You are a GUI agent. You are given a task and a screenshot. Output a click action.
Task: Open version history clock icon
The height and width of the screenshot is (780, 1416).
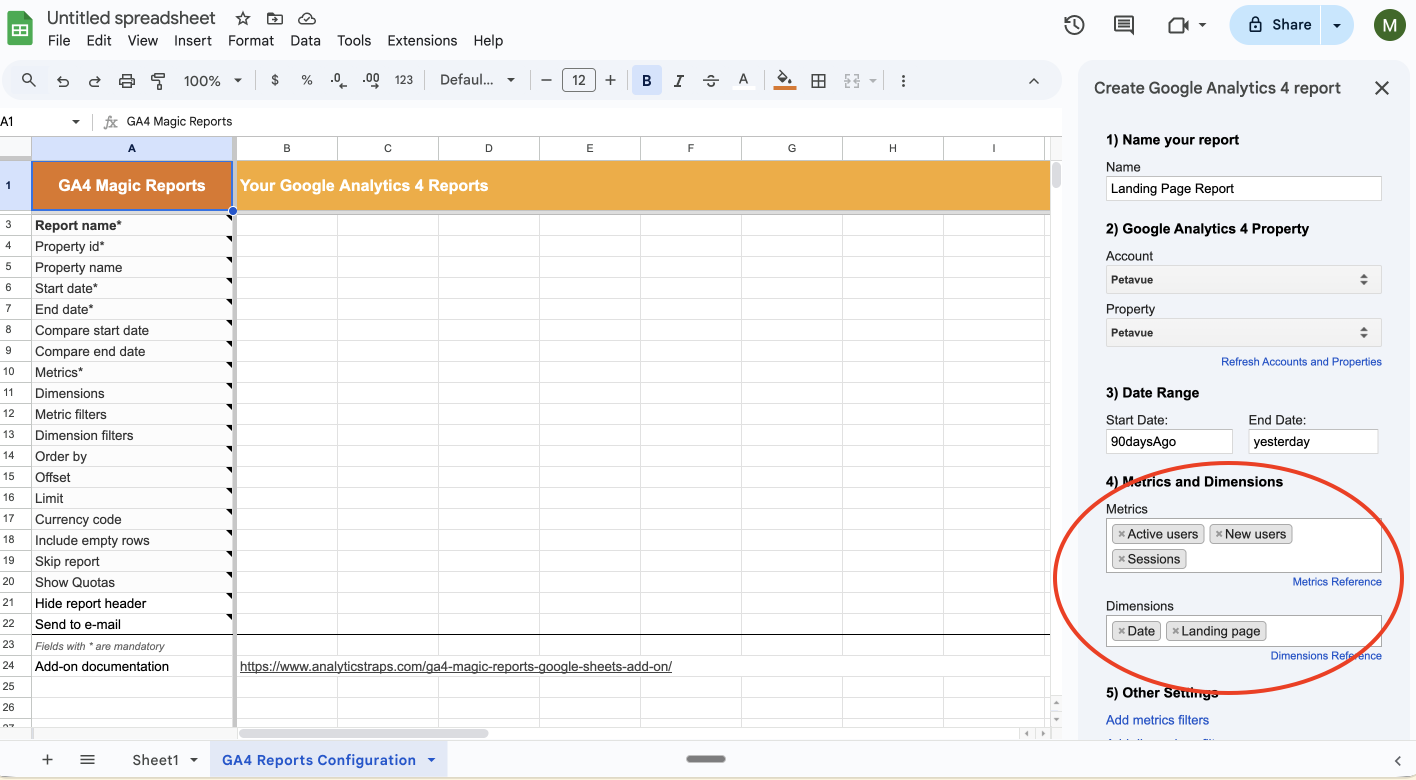point(1074,25)
